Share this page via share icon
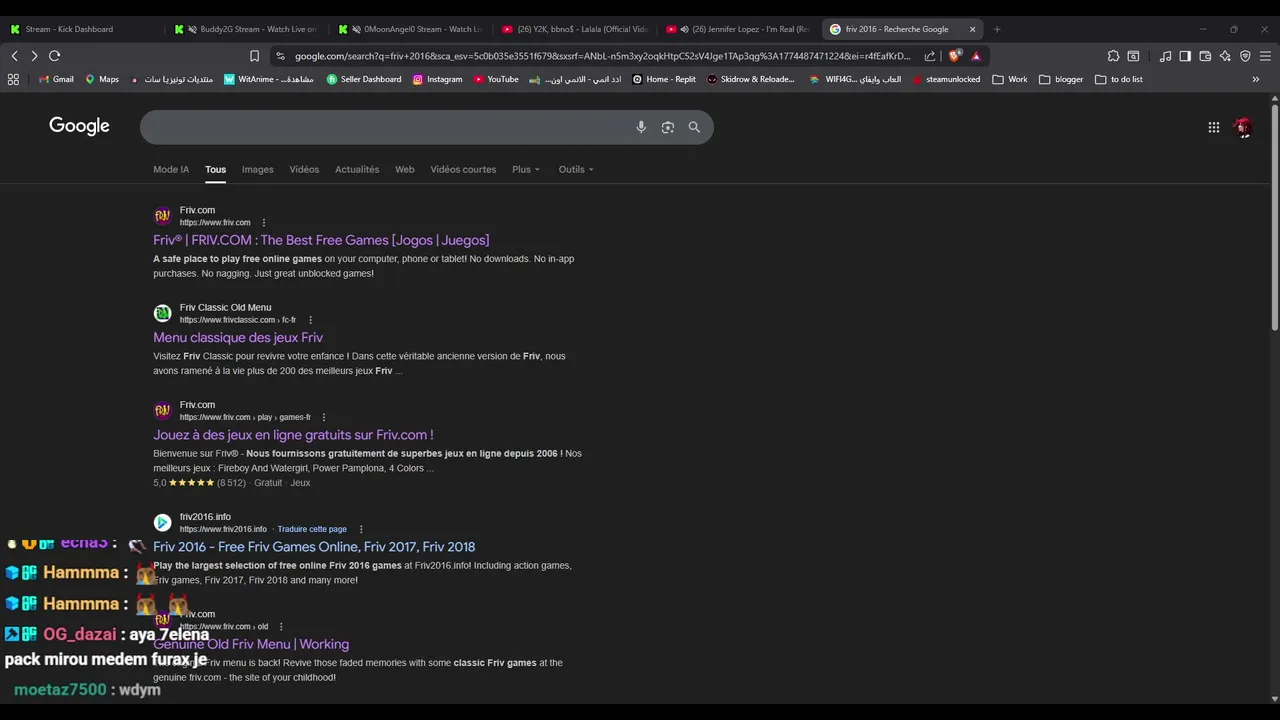The width and height of the screenshot is (1280, 720). point(930,56)
